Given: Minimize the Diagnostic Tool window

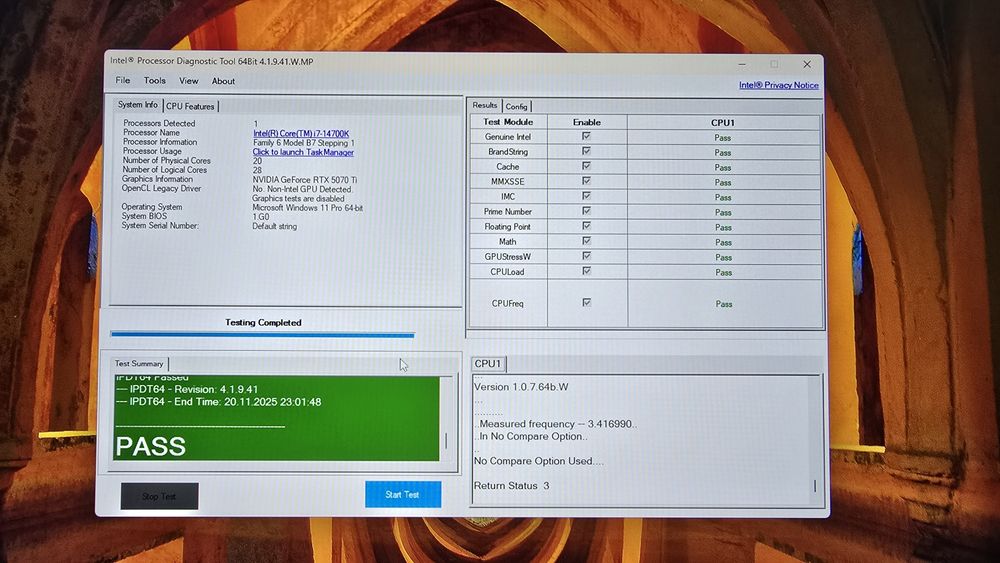Looking at the screenshot, I should coord(742,64).
